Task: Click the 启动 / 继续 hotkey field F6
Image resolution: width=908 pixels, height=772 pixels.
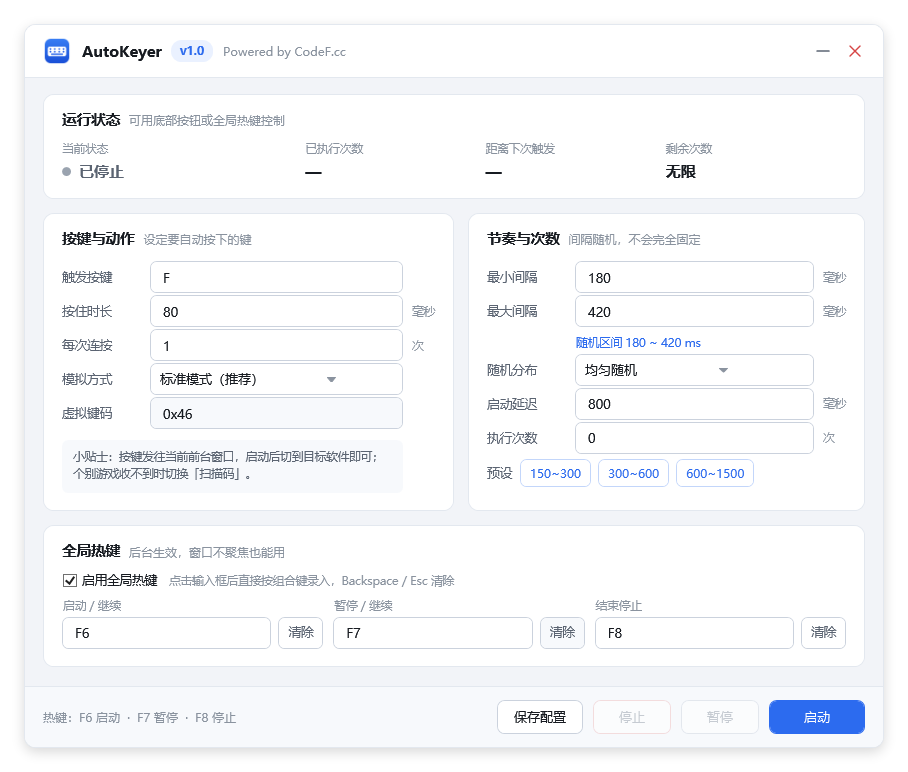Action: click(166, 633)
